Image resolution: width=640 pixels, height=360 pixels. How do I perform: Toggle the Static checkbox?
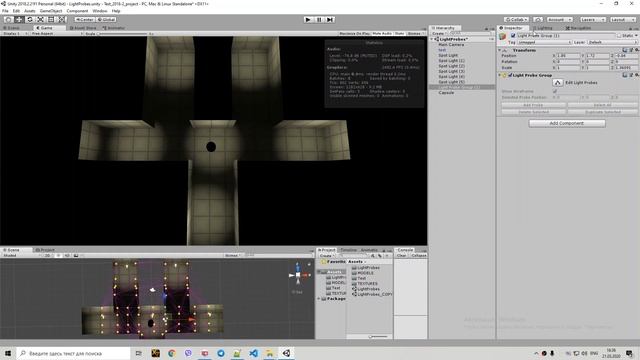click(x=620, y=36)
